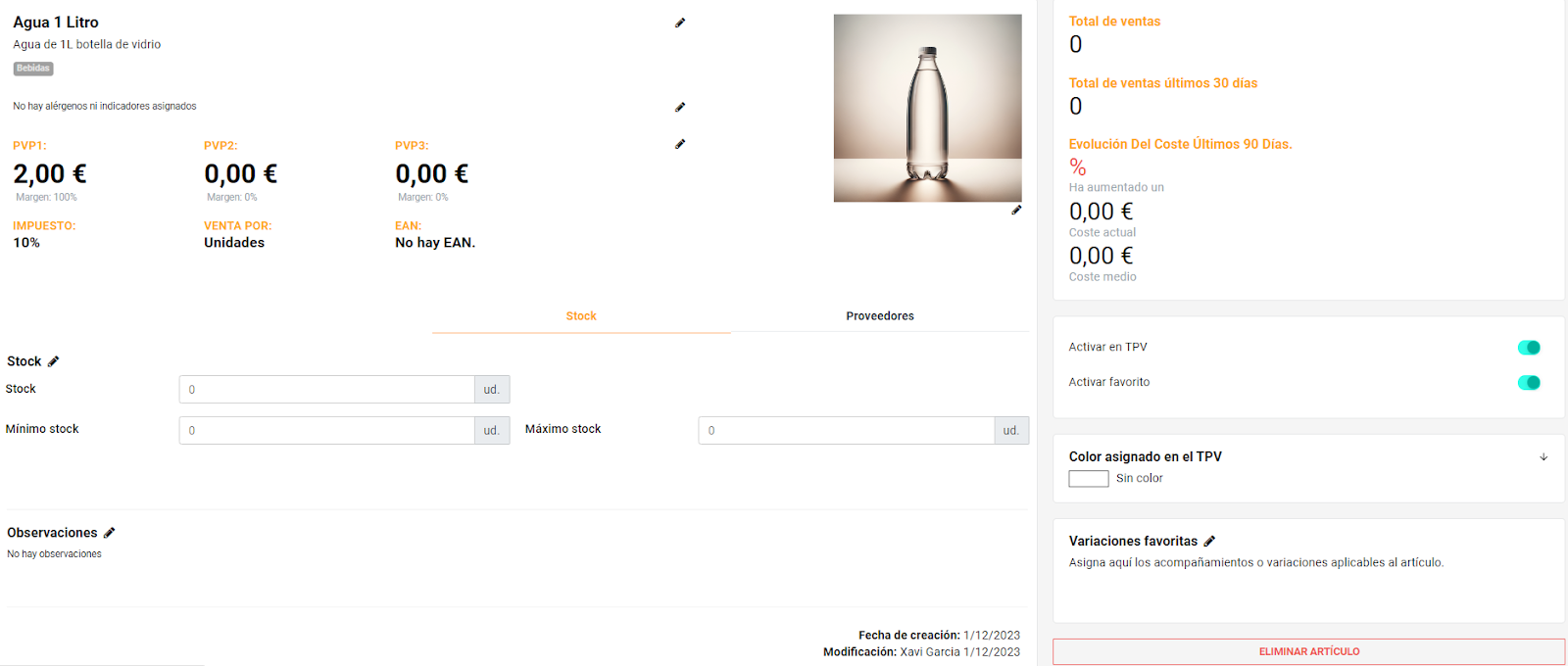Viewport: 1568px width, 666px height.
Task: Click the pencil icon next to Agua 1 Litro title
Action: click(680, 23)
